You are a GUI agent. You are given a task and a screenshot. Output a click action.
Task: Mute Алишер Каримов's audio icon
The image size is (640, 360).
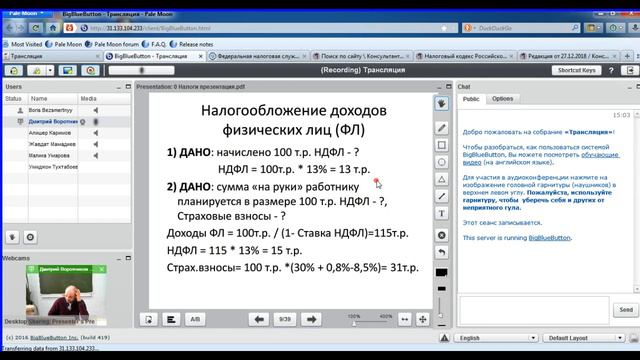click(x=96, y=133)
